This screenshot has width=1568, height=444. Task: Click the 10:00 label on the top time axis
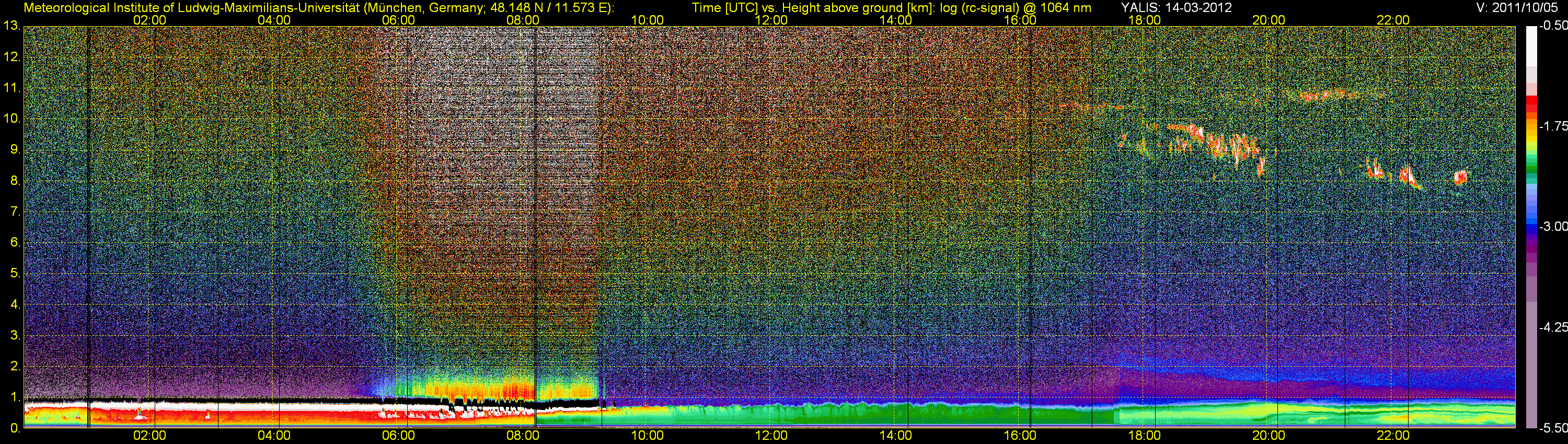tap(647, 20)
